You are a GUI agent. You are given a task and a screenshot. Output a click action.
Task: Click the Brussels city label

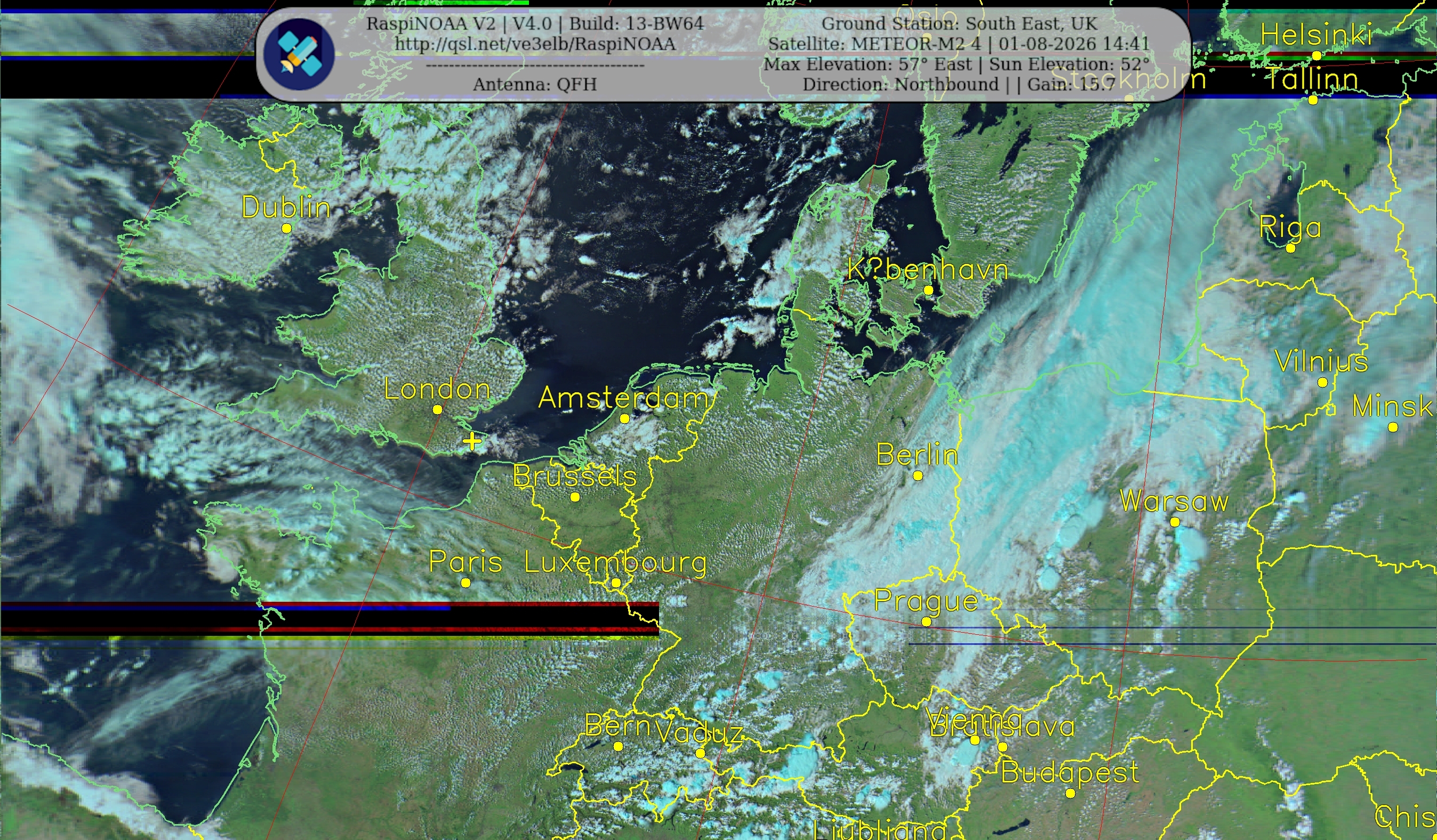tap(575, 476)
